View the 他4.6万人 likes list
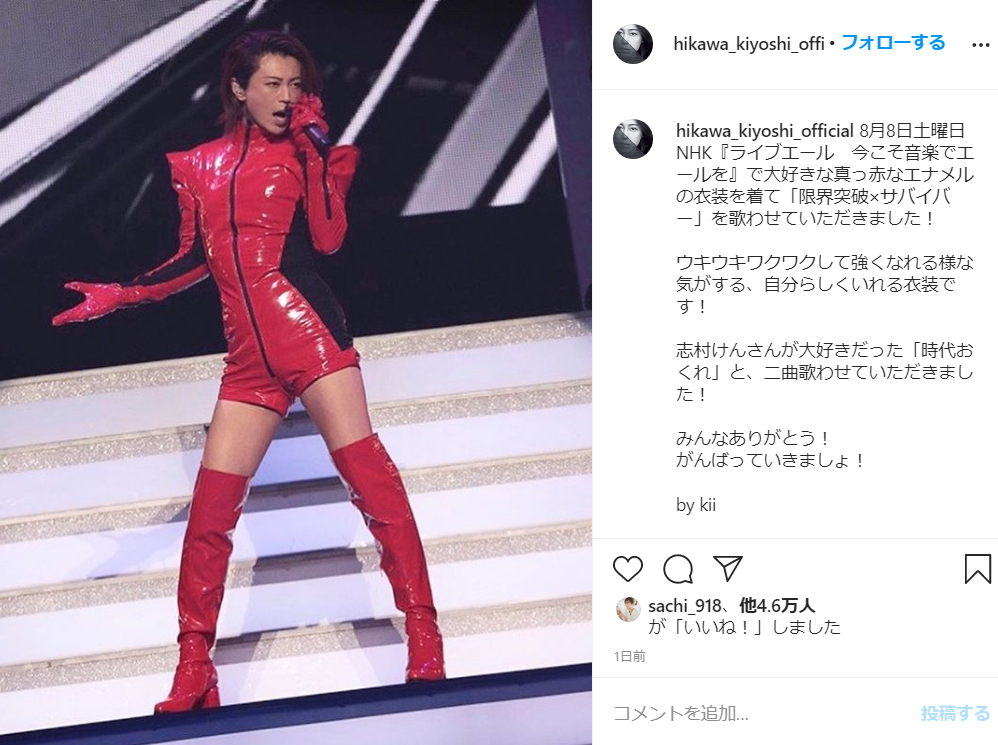 coord(777,606)
